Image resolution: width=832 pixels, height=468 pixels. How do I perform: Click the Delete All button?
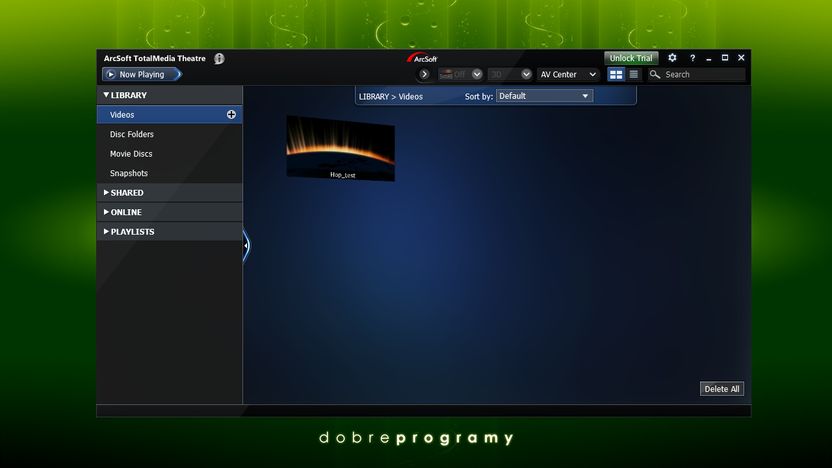point(722,389)
